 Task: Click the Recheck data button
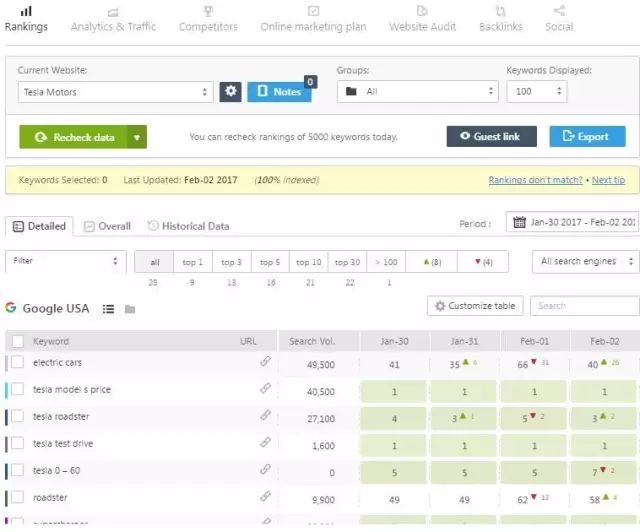coord(73,137)
